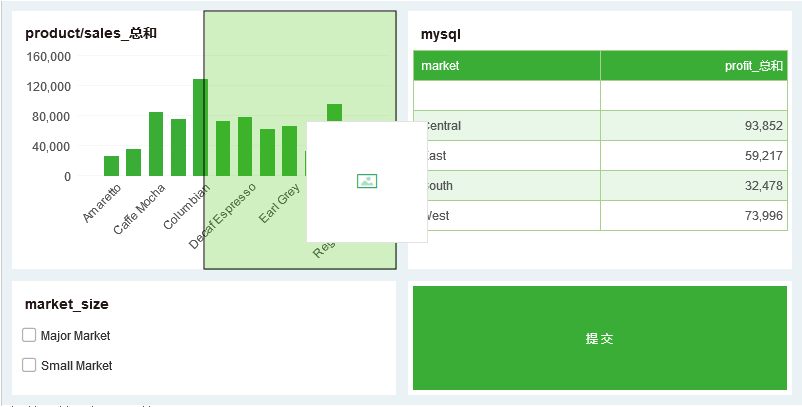
Task: Click the market_size filter title
Action: click(67, 304)
